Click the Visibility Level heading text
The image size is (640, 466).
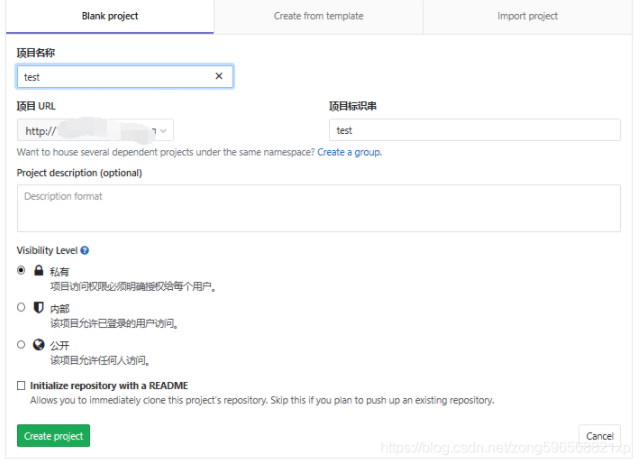(x=47, y=251)
